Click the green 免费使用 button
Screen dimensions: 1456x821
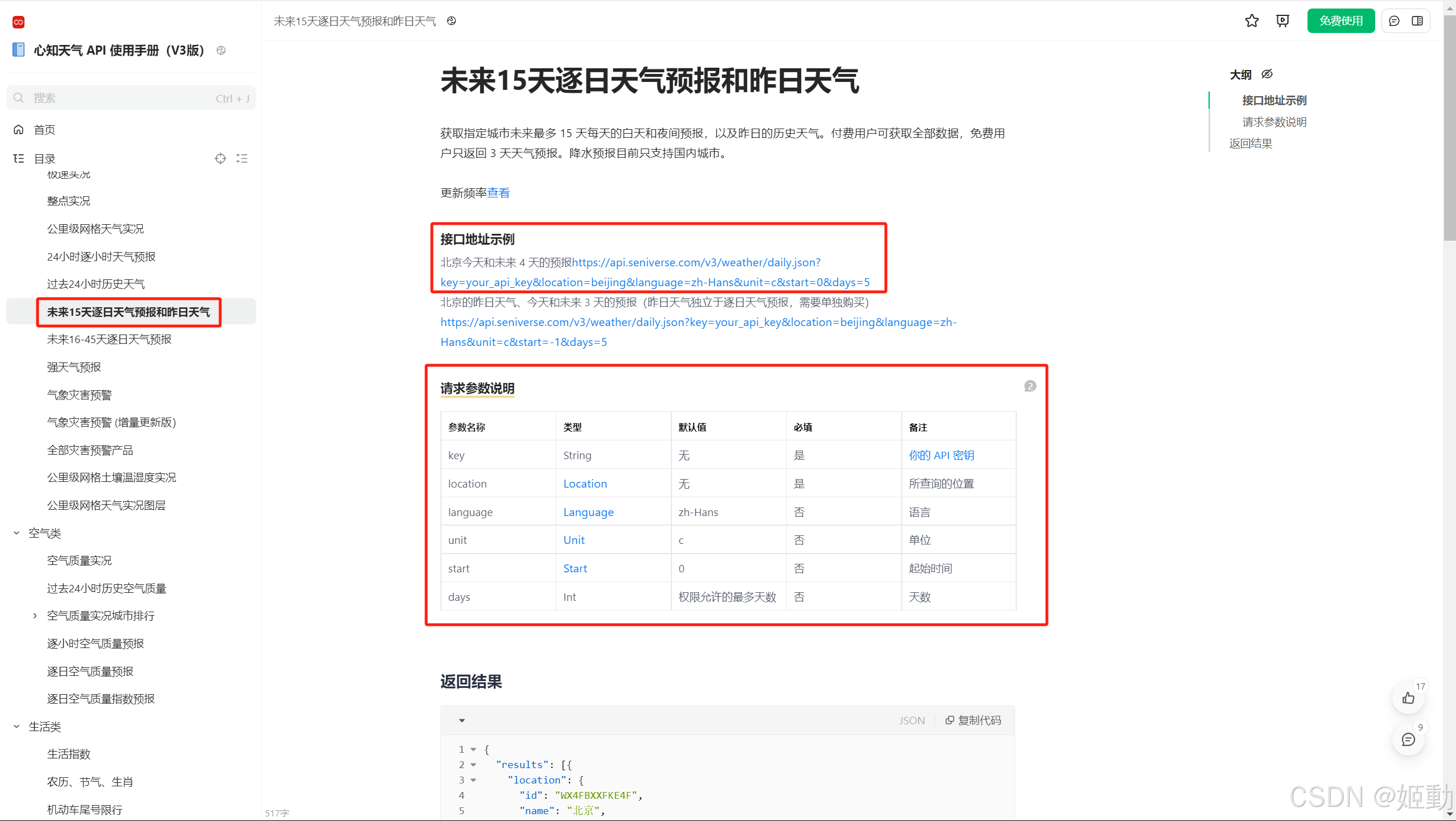click(x=1340, y=21)
